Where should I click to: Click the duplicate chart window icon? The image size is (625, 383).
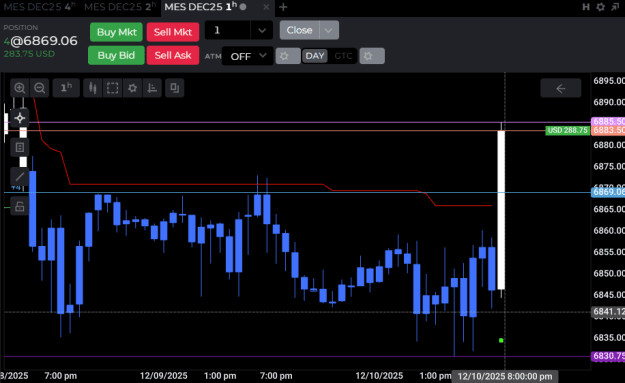[175, 88]
